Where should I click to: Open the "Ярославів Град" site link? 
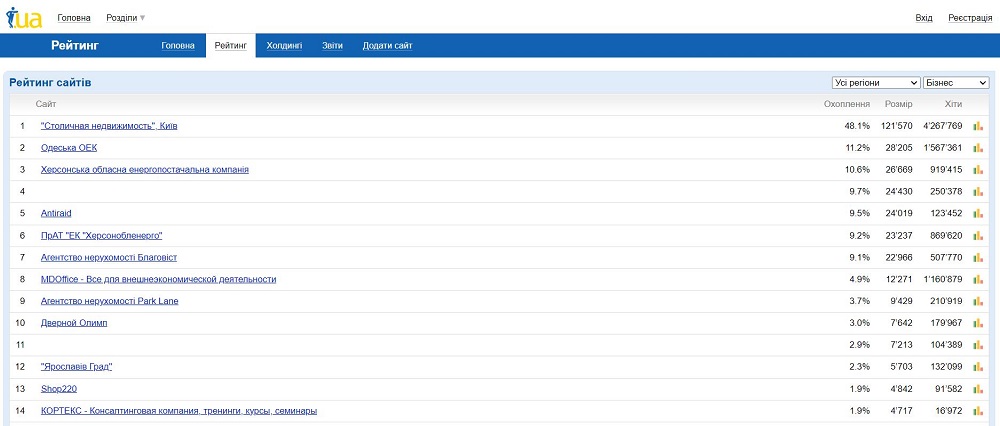point(76,367)
